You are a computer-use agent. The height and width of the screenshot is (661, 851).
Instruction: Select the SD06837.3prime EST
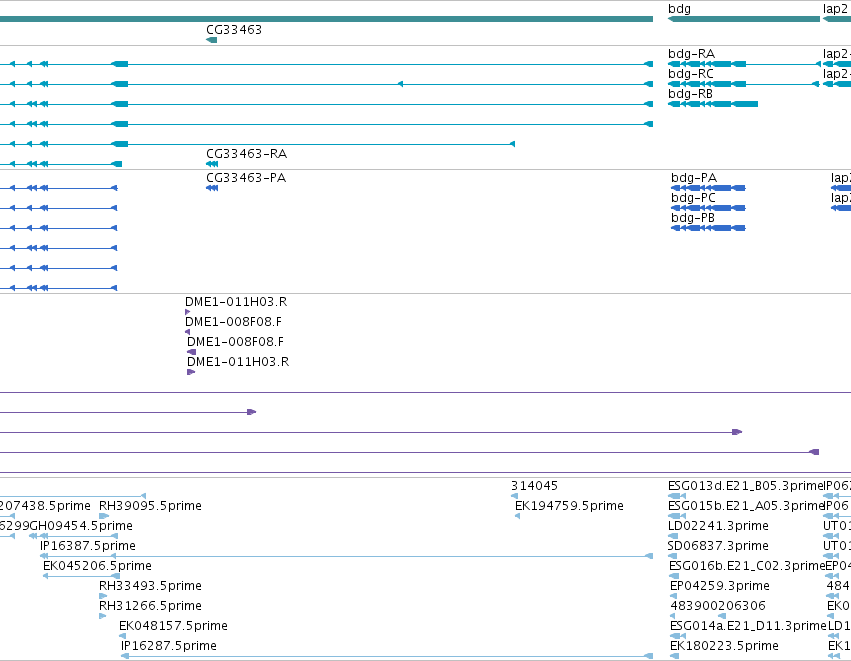click(672, 556)
